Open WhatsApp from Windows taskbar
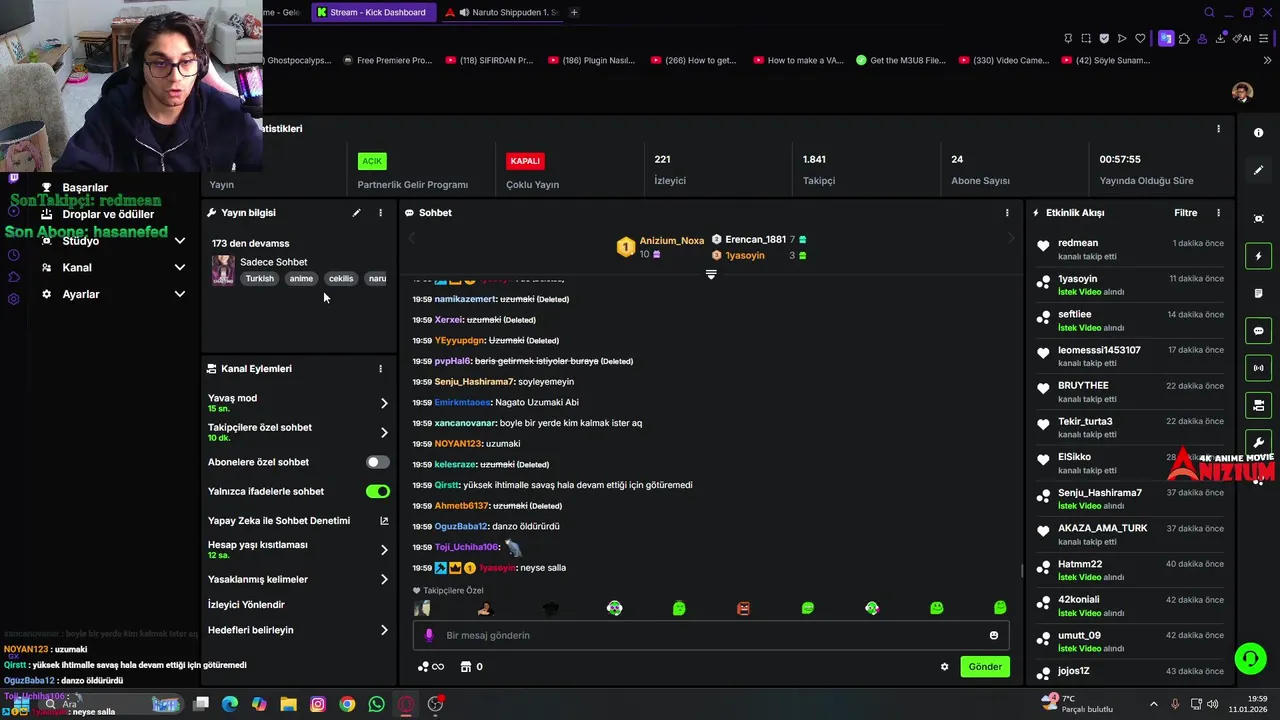Screen dimensions: 1280x720 point(376,704)
